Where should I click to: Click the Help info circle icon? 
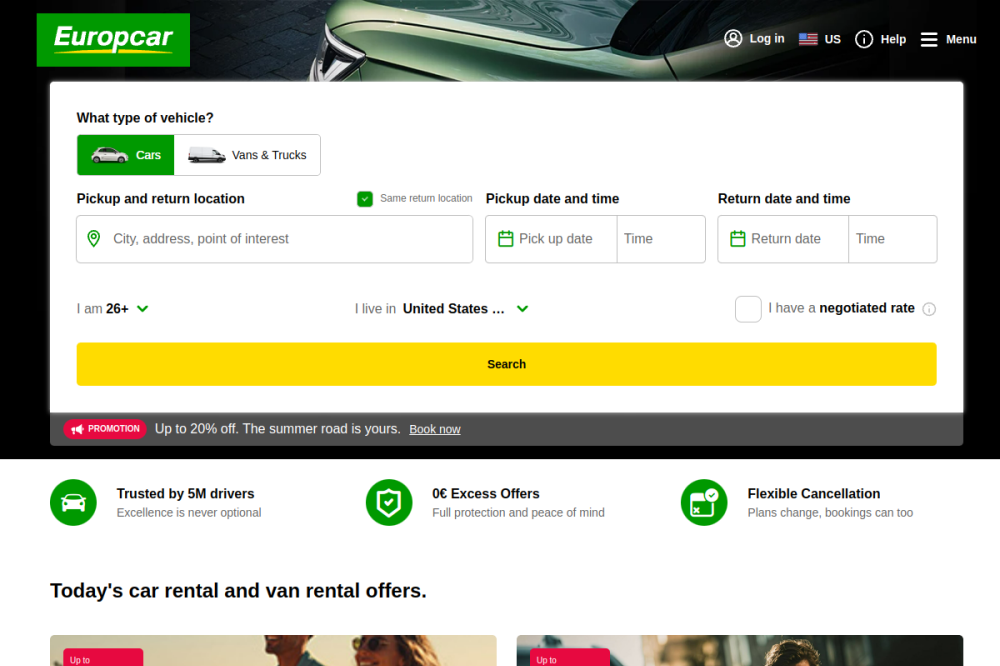(x=864, y=40)
